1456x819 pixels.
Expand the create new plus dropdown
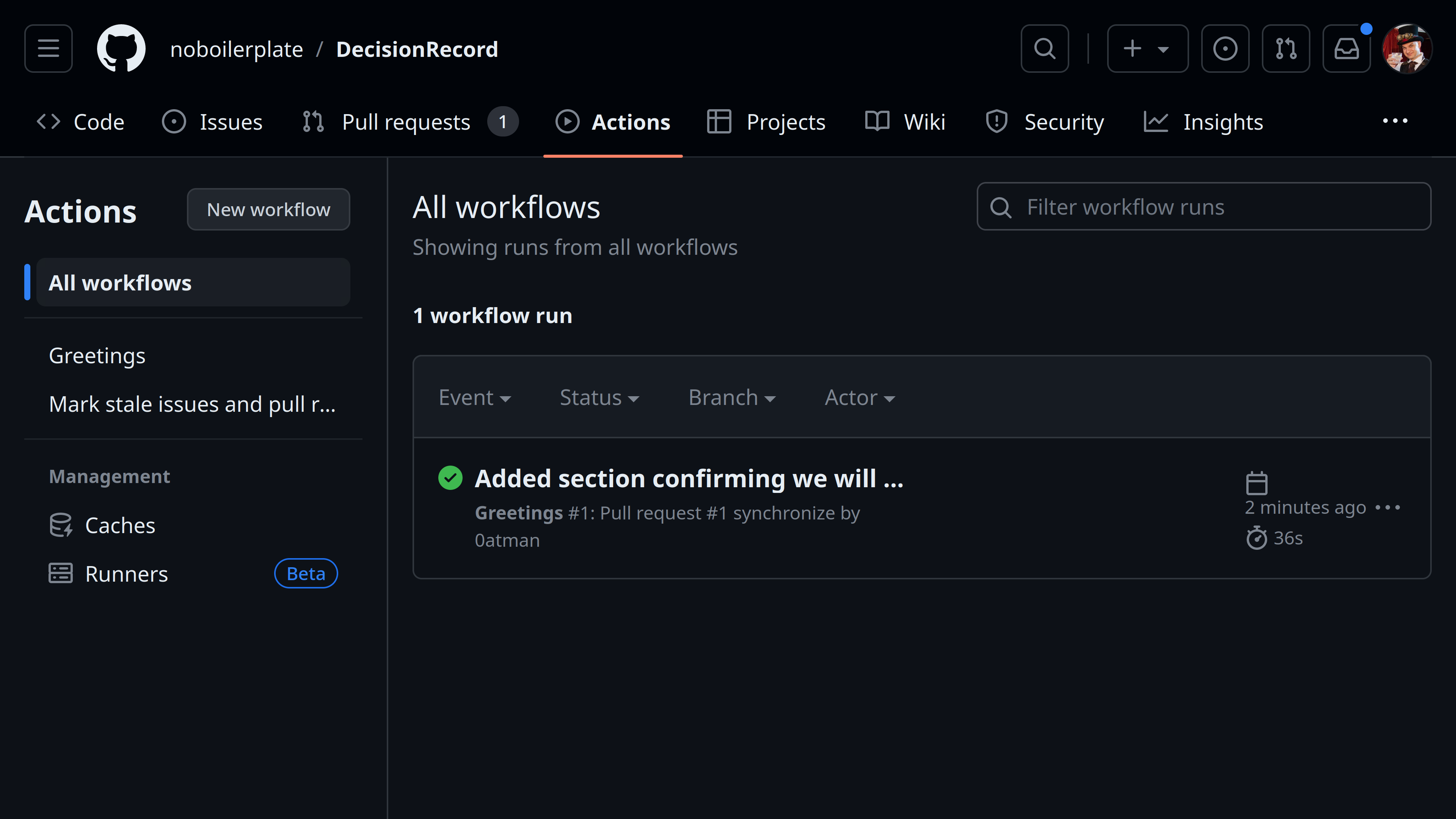click(x=1147, y=49)
